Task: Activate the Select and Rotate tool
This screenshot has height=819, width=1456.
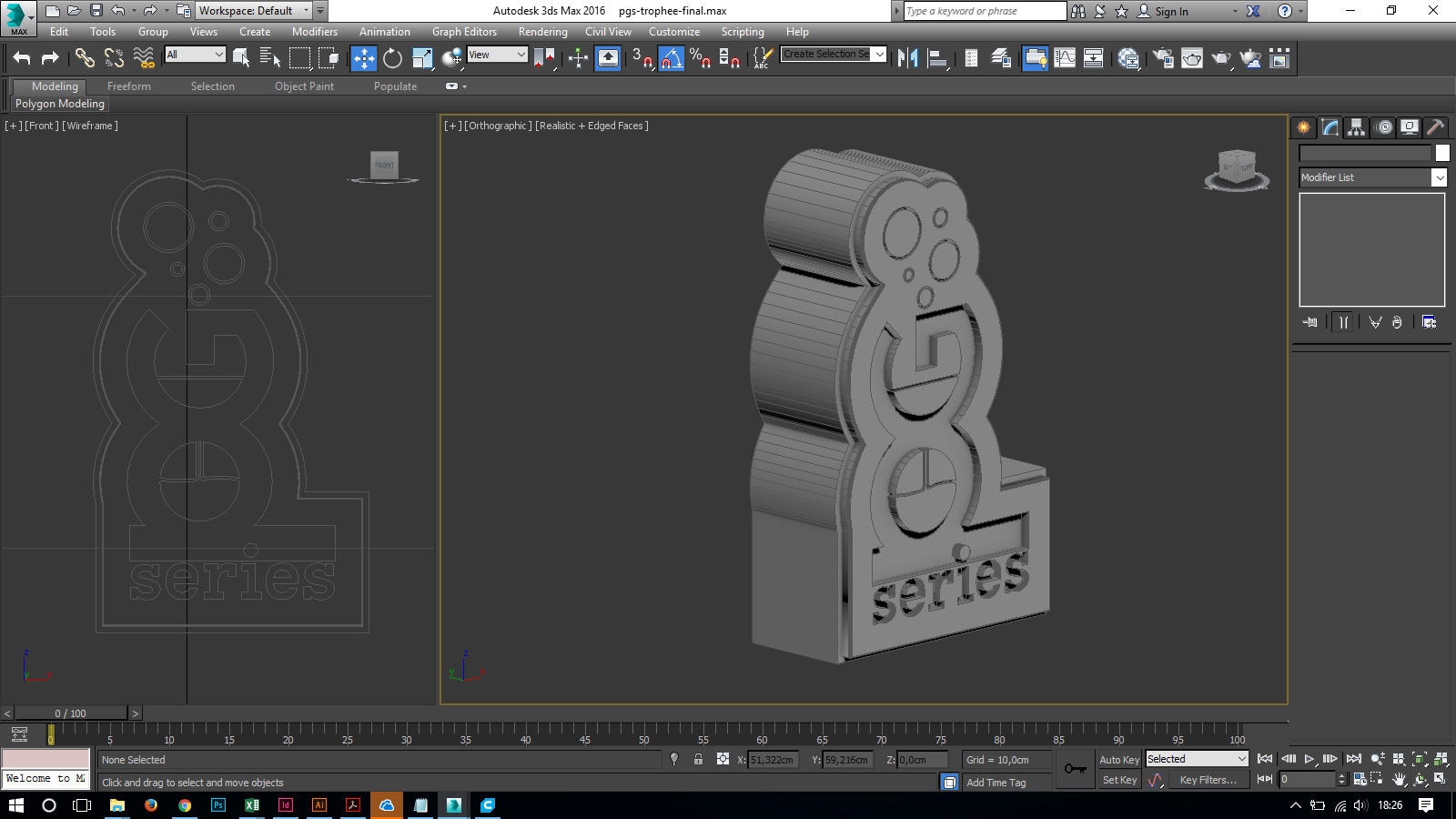Action: click(x=392, y=58)
